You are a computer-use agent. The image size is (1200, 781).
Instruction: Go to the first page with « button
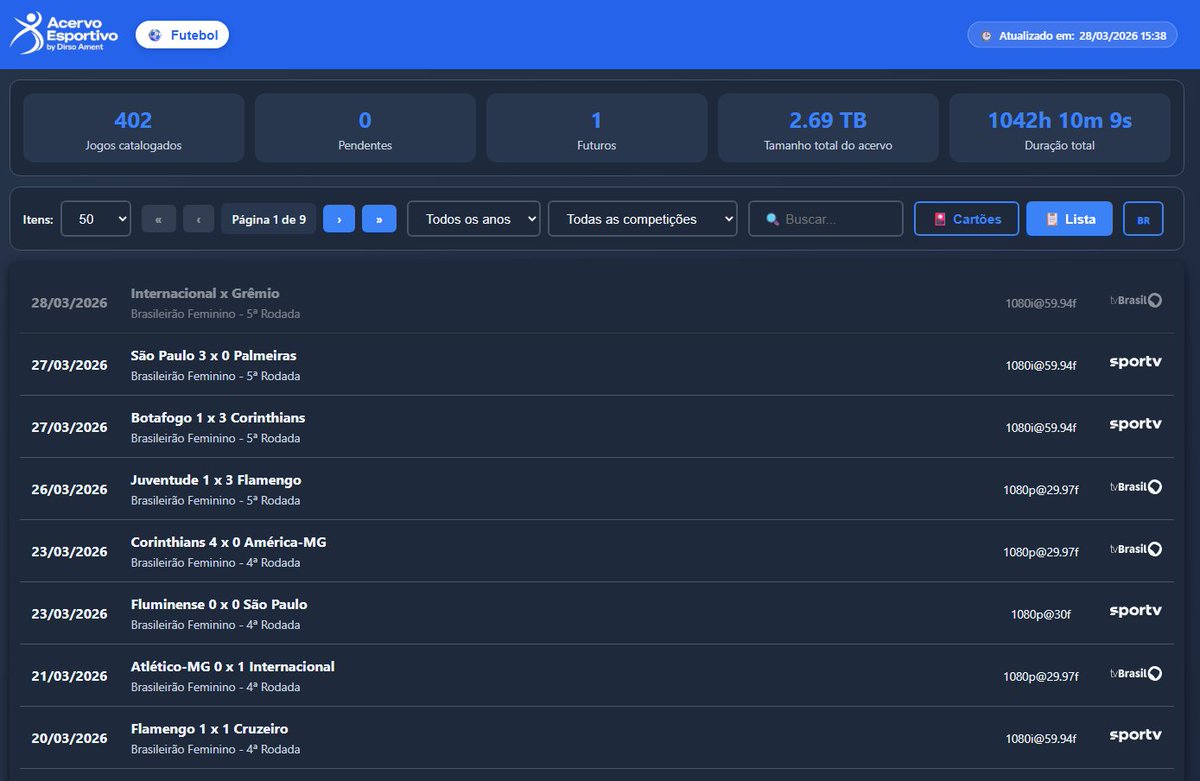click(x=158, y=219)
